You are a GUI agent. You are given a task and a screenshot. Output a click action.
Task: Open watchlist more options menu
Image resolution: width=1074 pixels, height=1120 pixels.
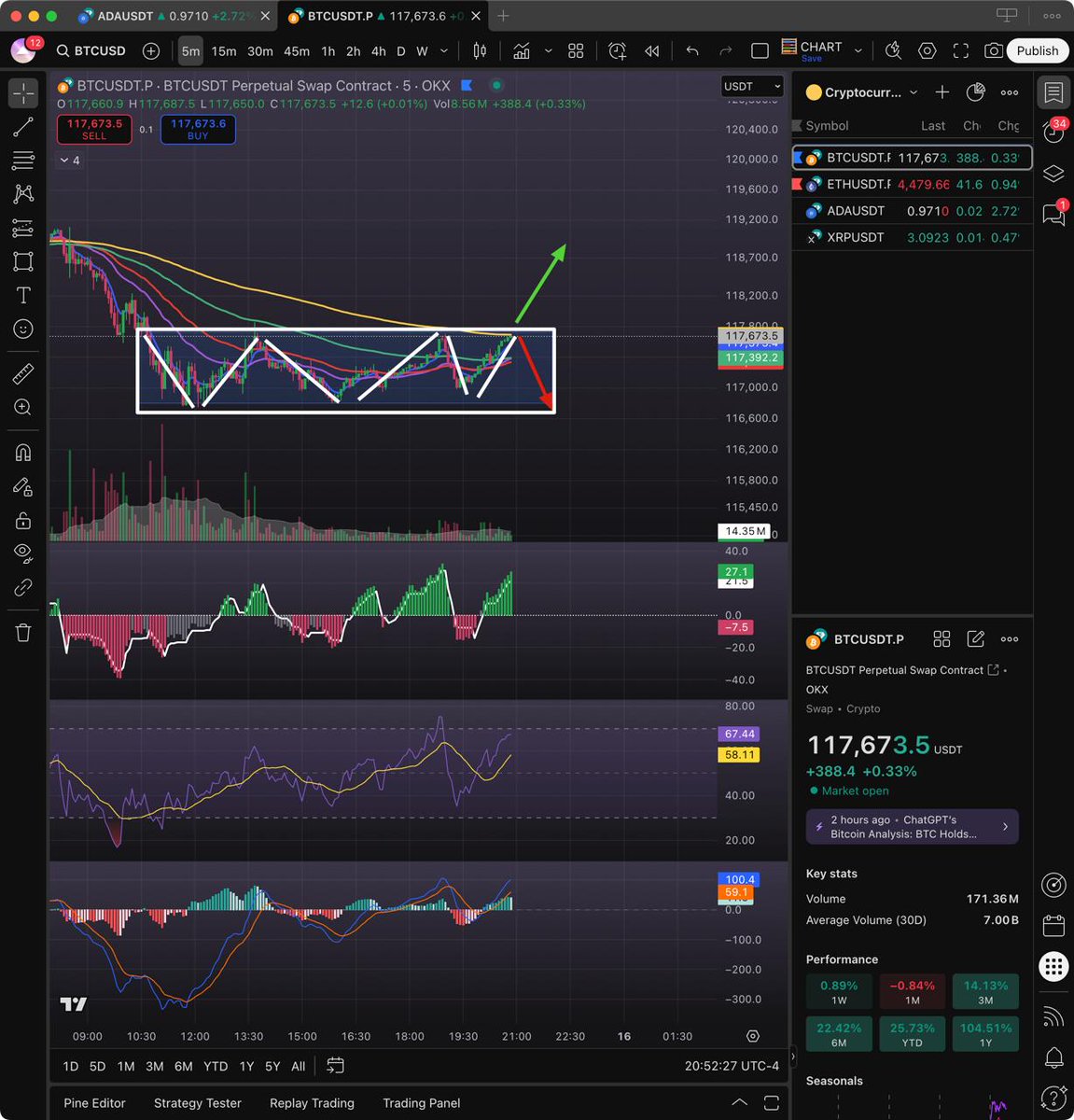point(1010,92)
